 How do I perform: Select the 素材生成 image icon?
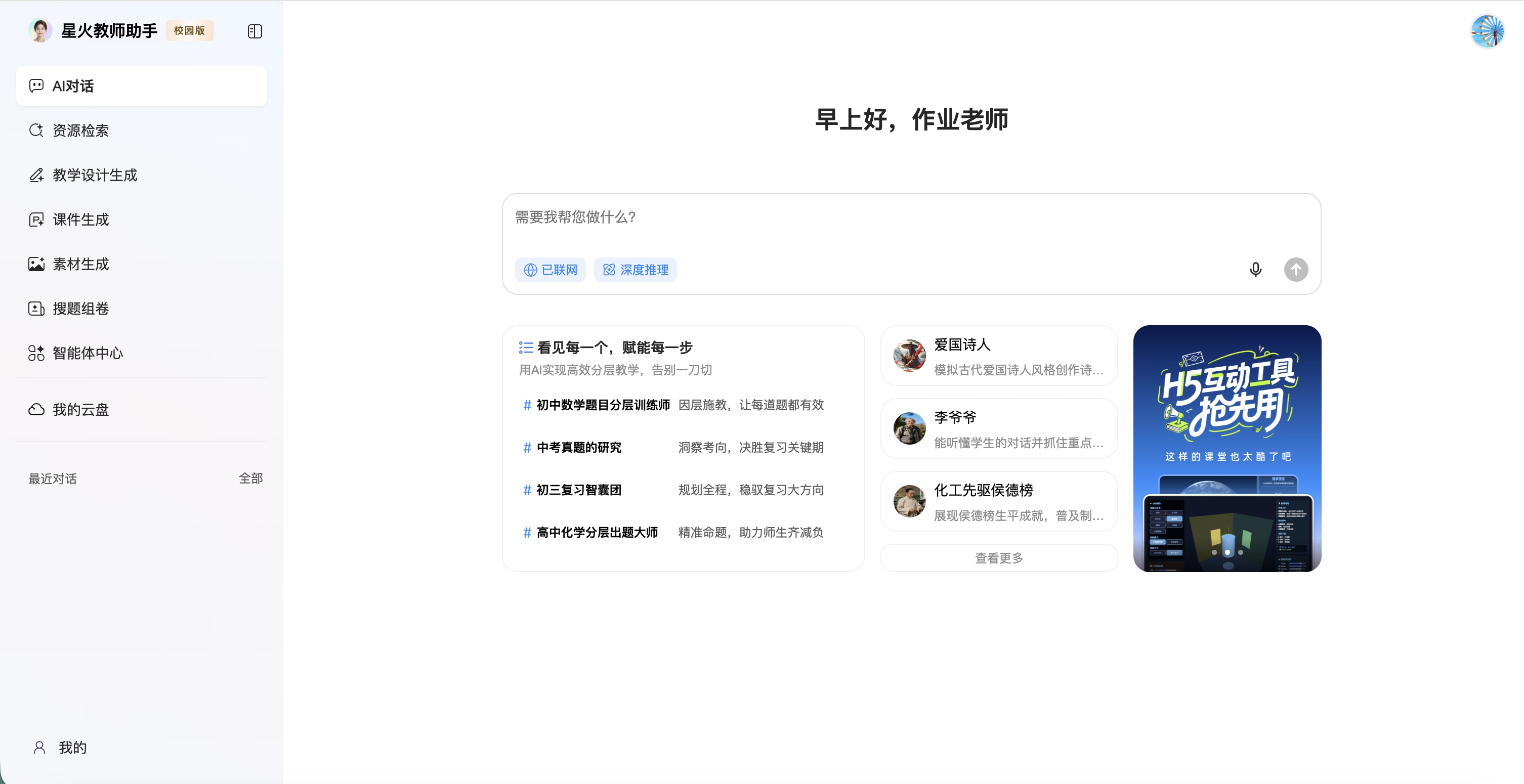pos(36,264)
